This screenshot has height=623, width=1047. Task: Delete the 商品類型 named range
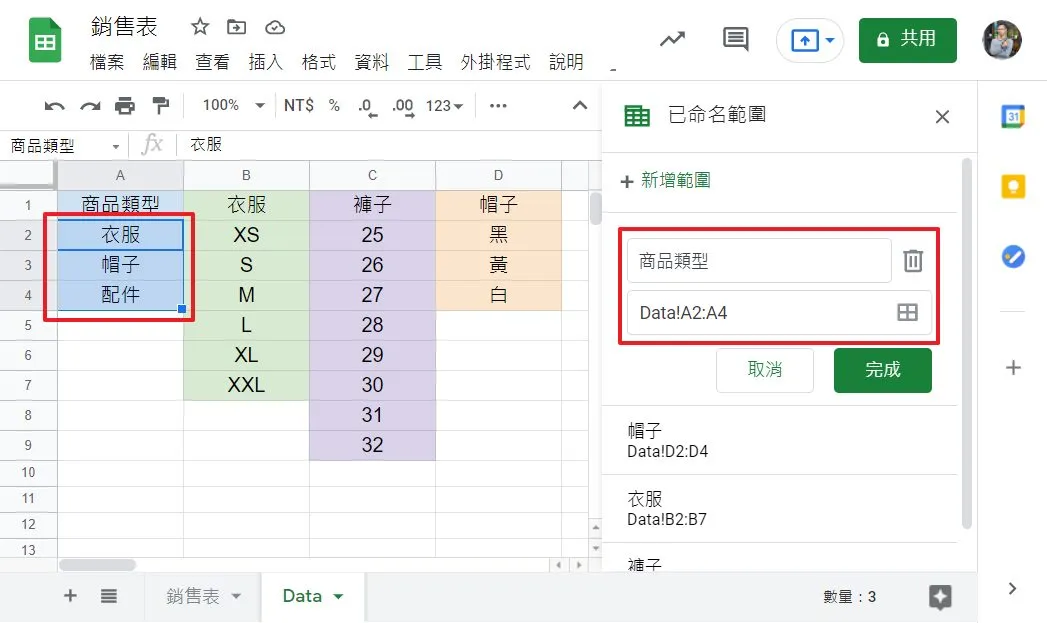pyautogui.click(x=913, y=260)
